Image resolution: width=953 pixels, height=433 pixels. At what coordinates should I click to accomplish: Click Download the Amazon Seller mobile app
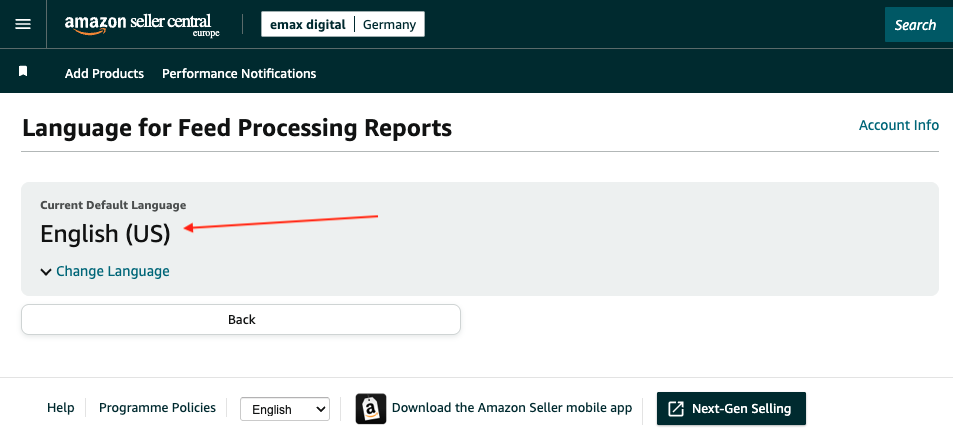coord(512,407)
